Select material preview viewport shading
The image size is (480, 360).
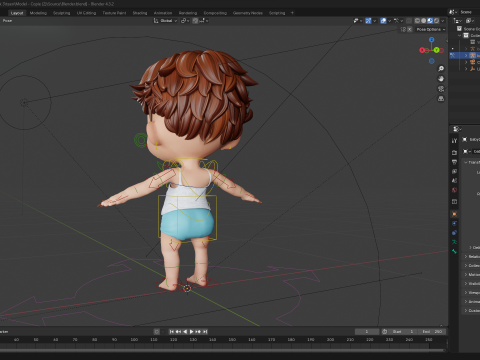430,21
